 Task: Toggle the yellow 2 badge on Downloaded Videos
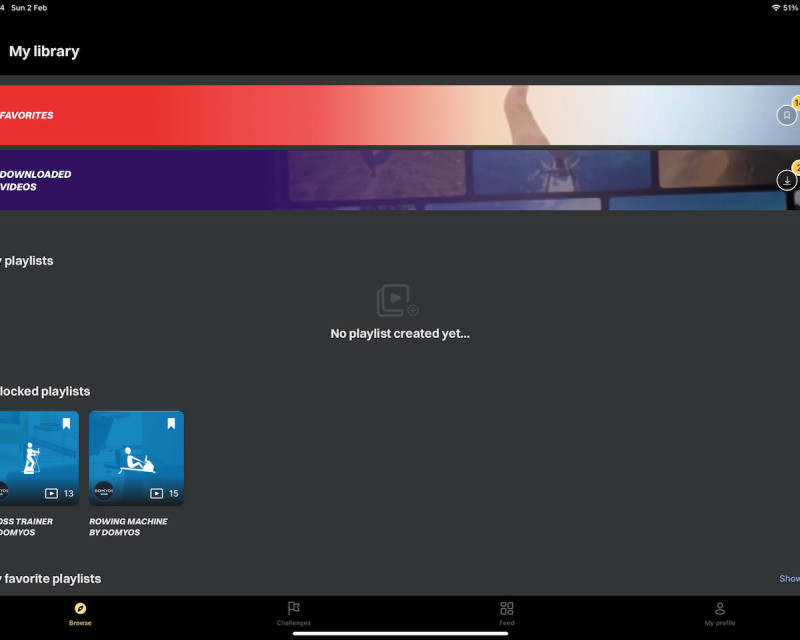pos(797,167)
